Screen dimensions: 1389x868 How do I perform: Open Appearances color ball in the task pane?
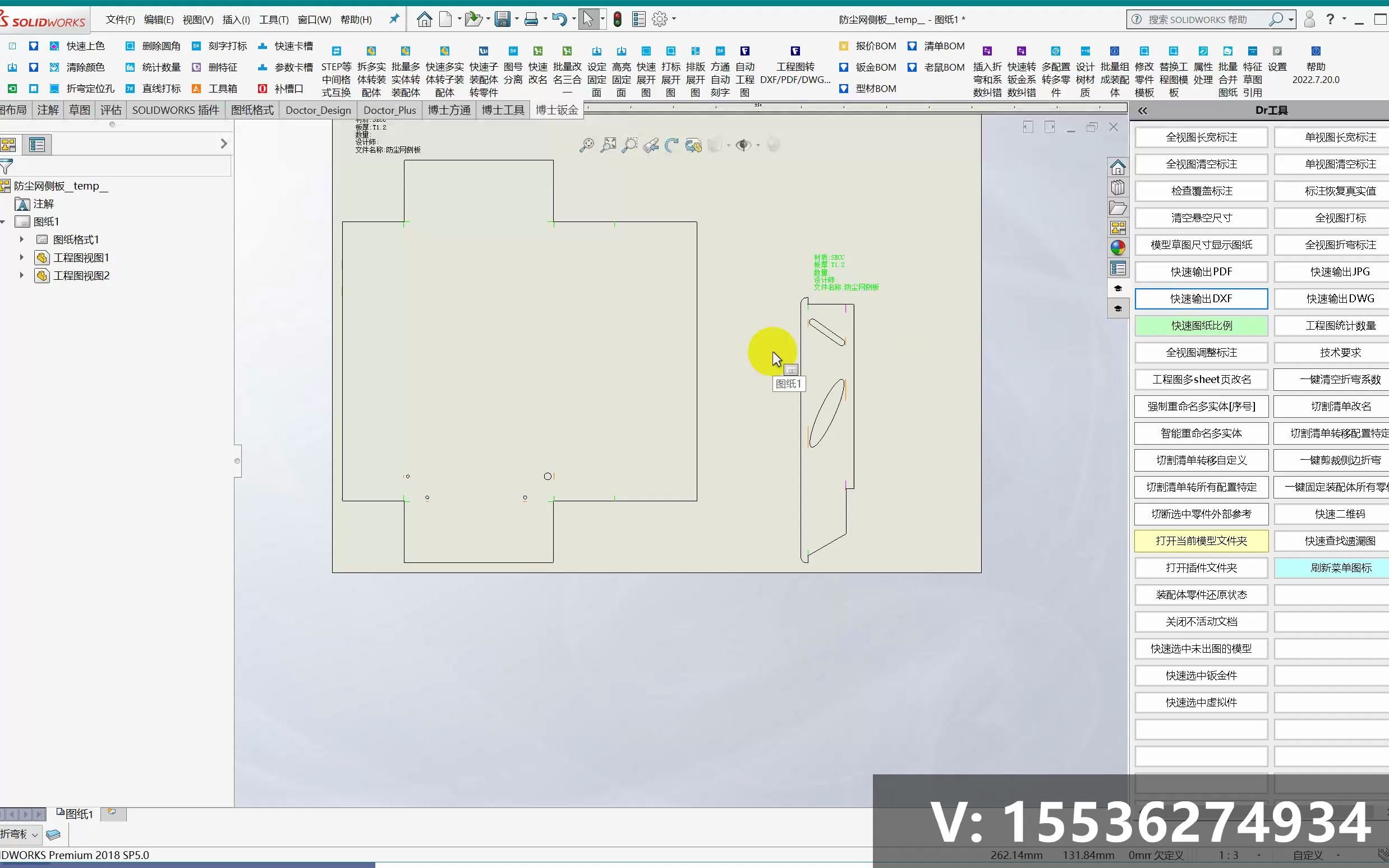(1117, 247)
